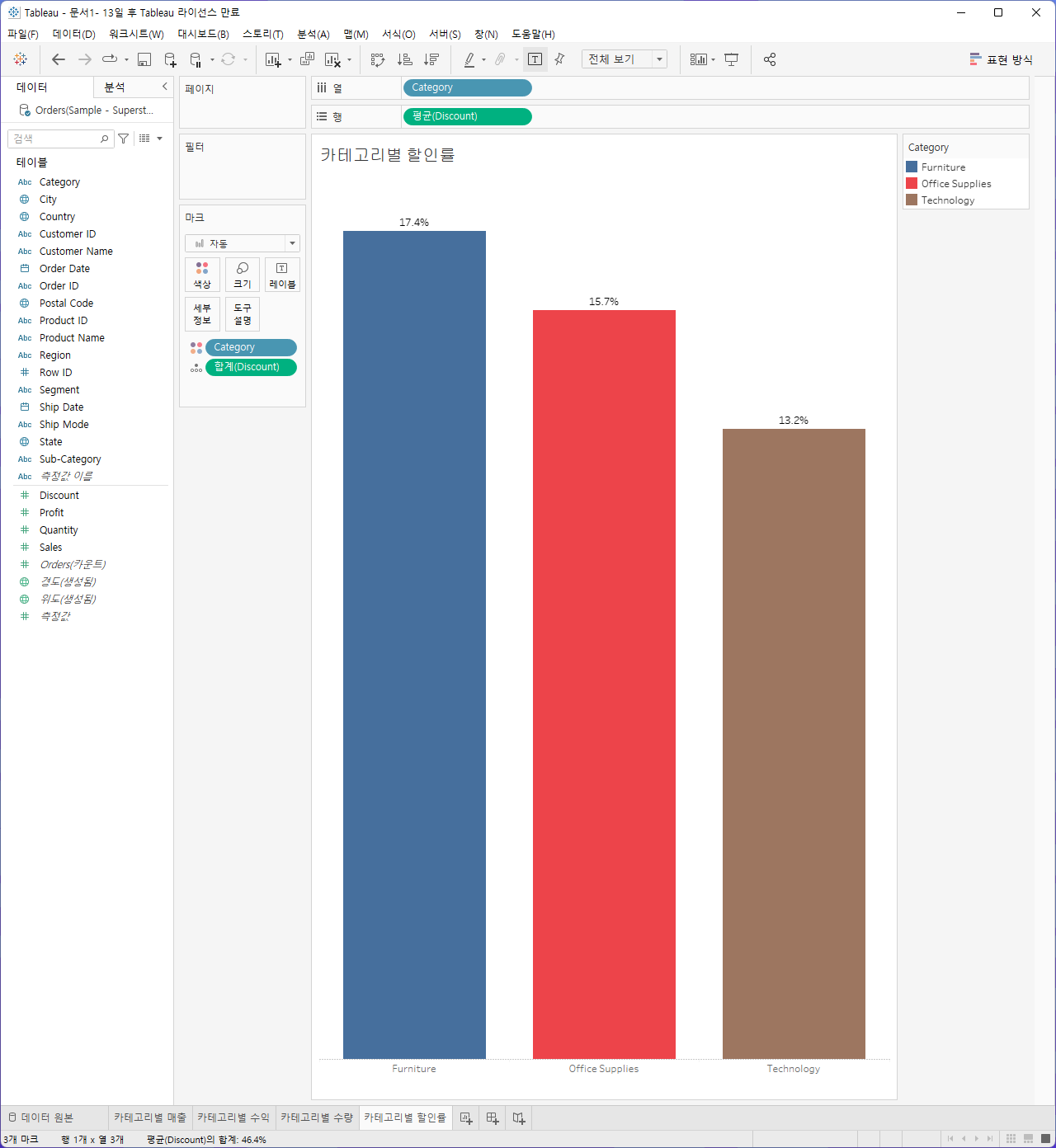Click the new story tab icon
1056x1148 pixels.
coord(519,1118)
